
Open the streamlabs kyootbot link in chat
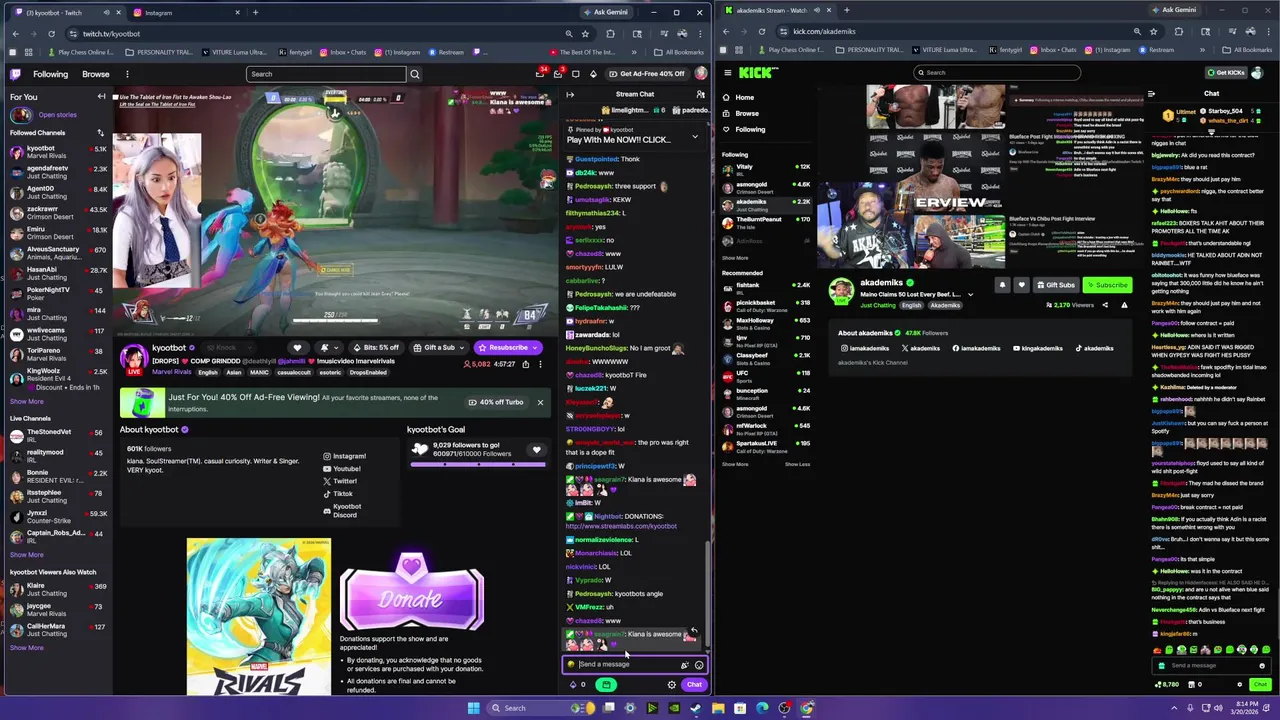(621, 526)
